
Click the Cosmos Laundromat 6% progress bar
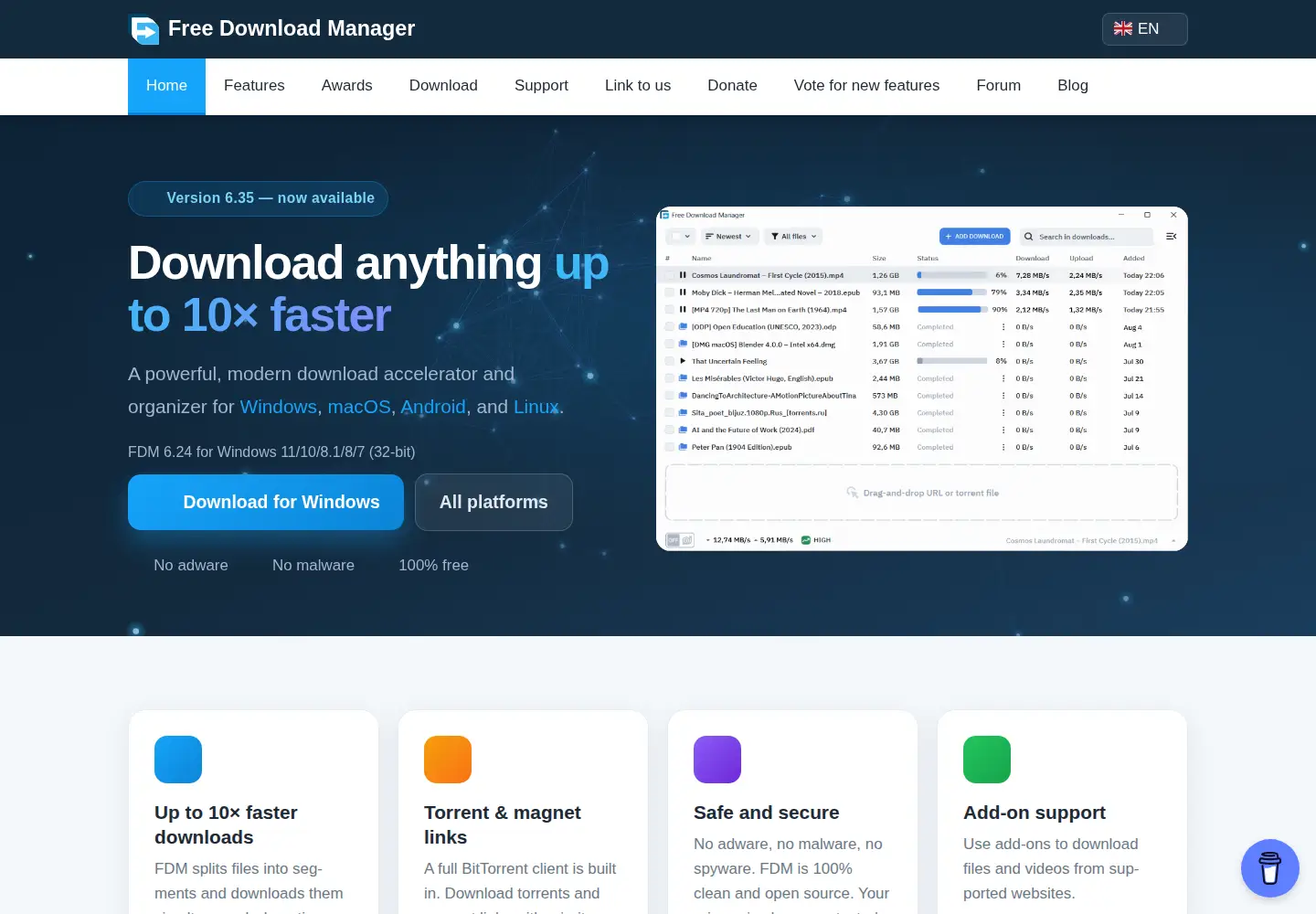[x=951, y=275]
